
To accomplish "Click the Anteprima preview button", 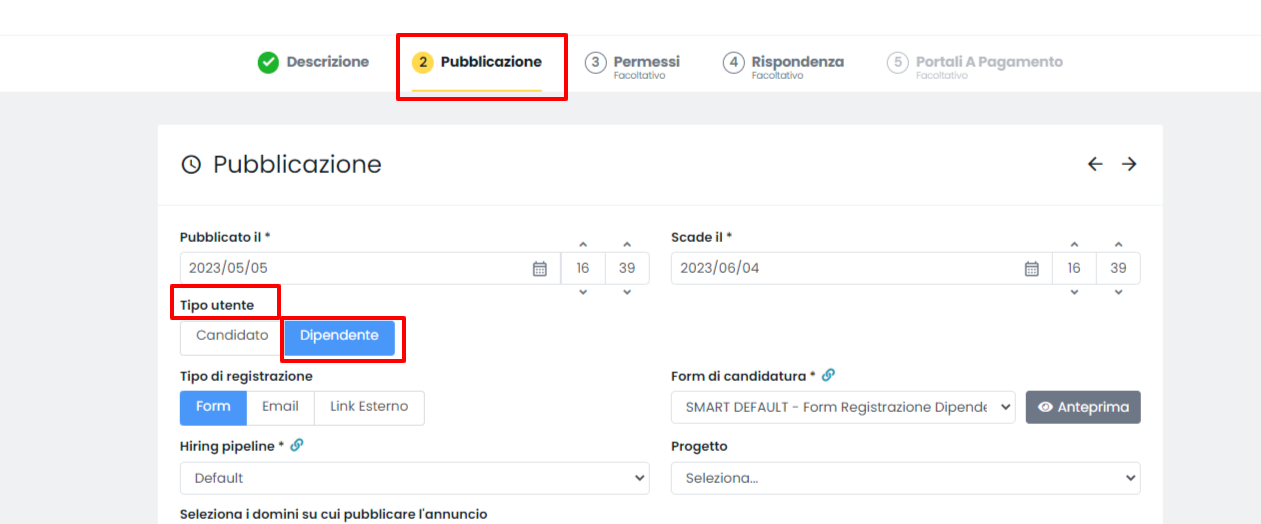I will (x=1083, y=407).
